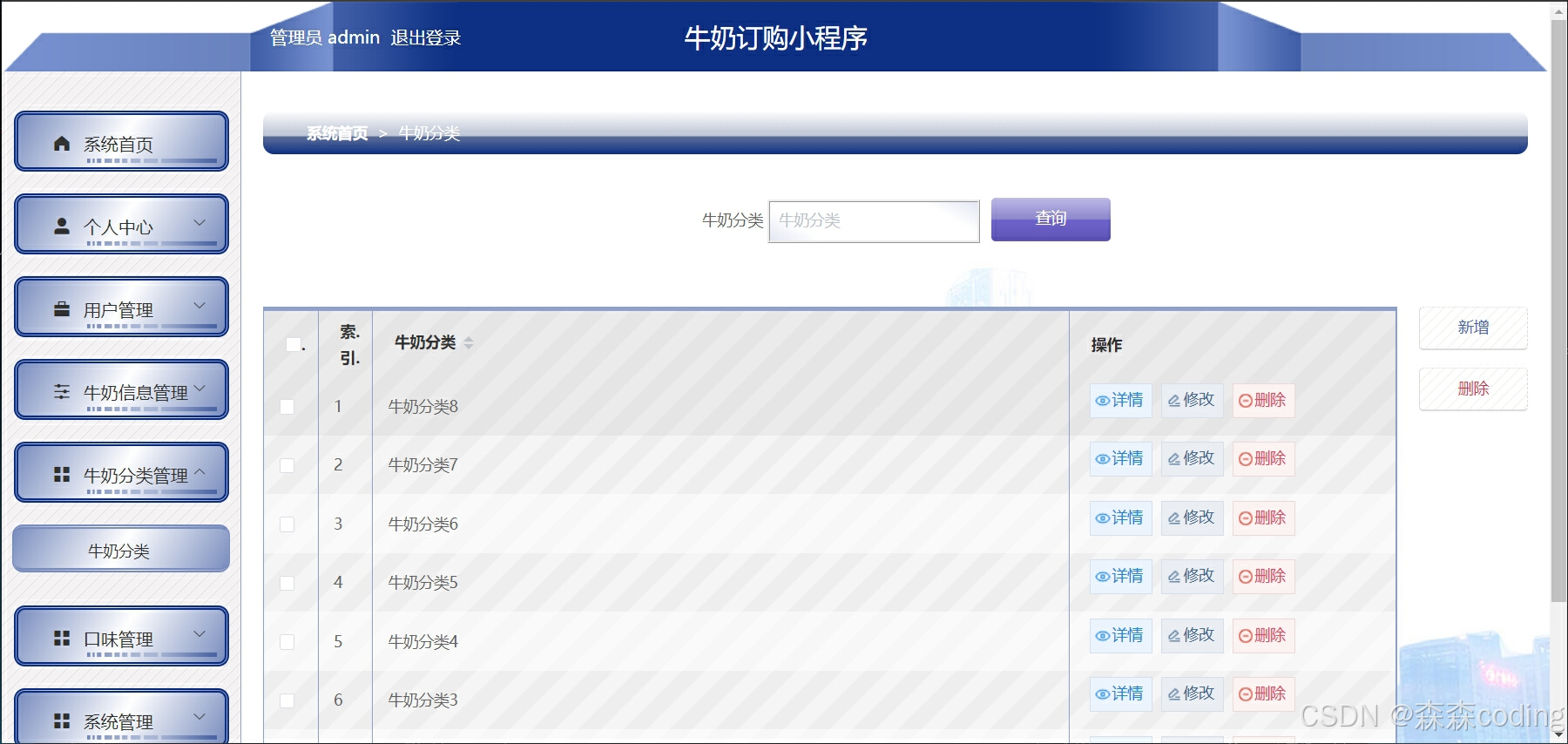Image resolution: width=1568 pixels, height=744 pixels.
Task: Collapse the 牛奶分类管理 menu chevron
Action: [199, 470]
